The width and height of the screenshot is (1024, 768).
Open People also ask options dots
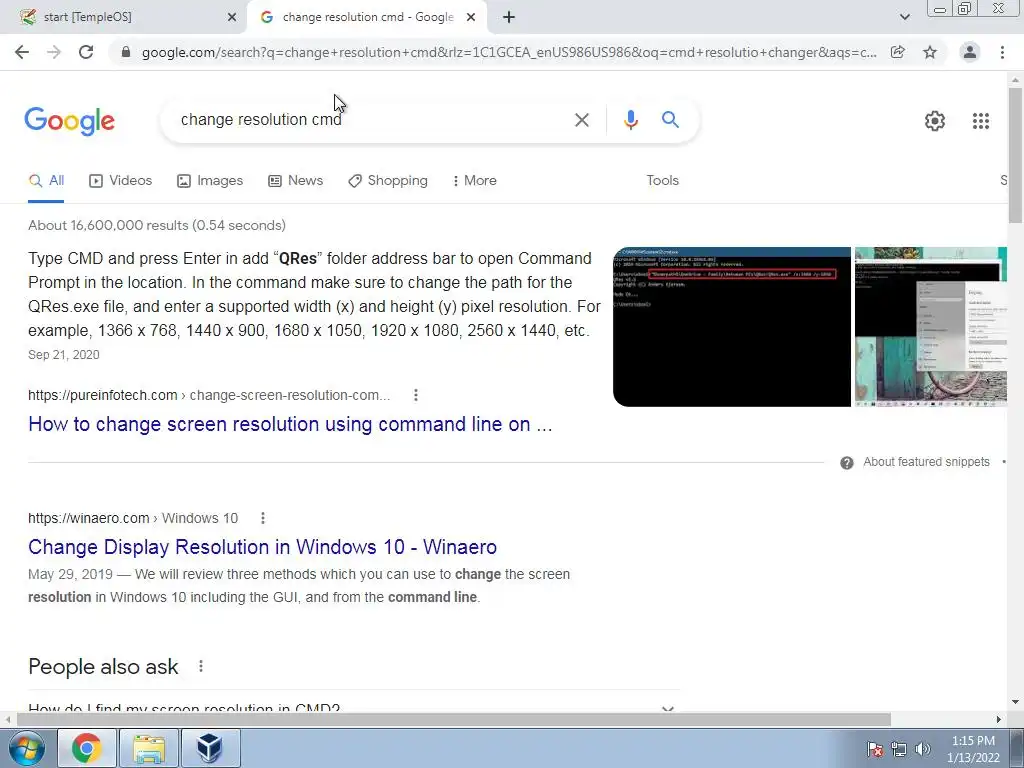coord(200,666)
